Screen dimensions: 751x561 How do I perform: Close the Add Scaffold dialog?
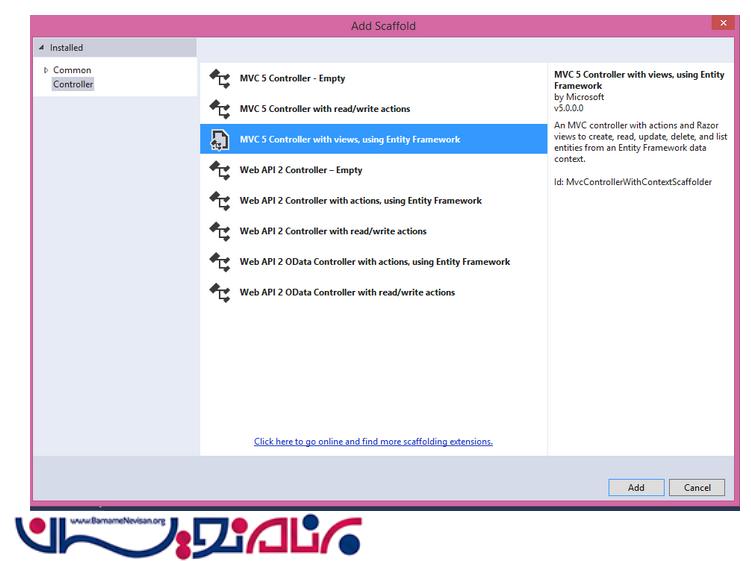(723, 23)
